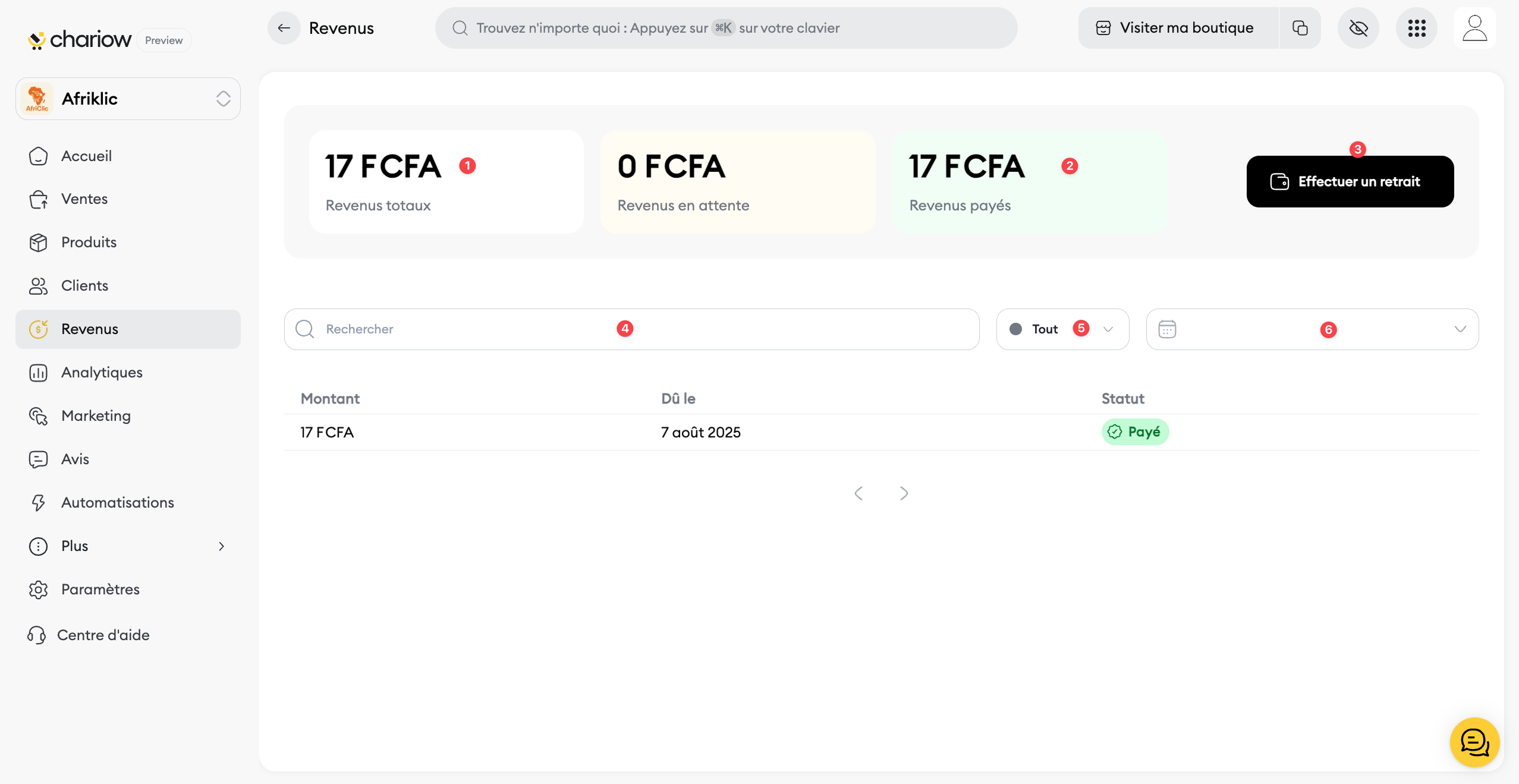Toggle hide amounts eye icon
This screenshot has height=784, width=1519.
pyautogui.click(x=1358, y=28)
